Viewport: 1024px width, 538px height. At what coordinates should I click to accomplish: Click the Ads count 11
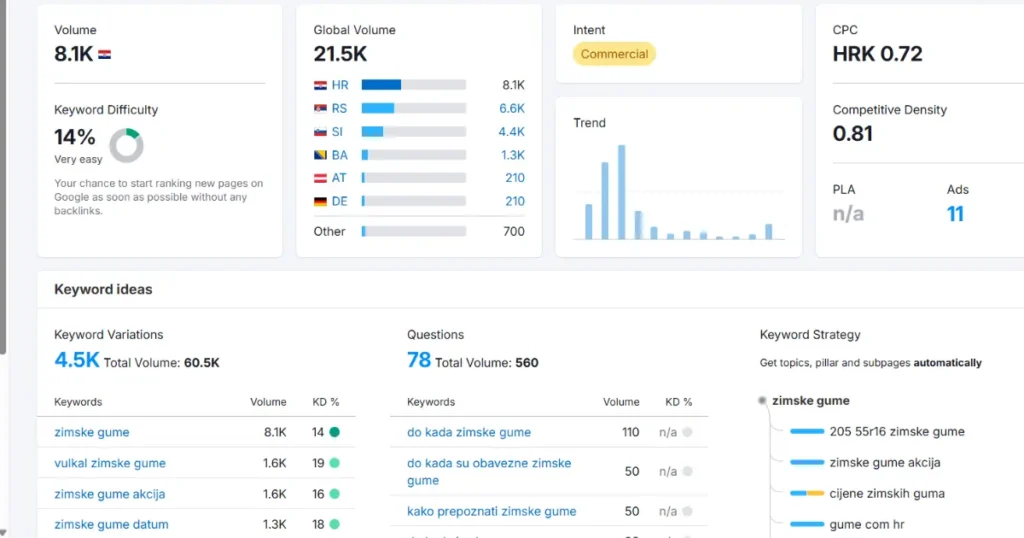point(955,214)
